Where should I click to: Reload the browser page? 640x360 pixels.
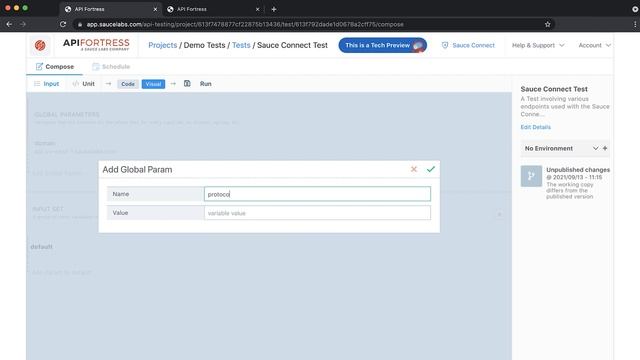coord(63,24)
